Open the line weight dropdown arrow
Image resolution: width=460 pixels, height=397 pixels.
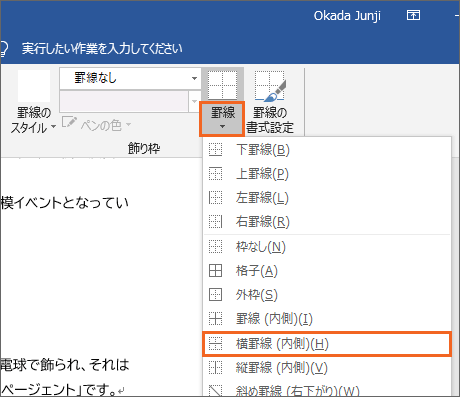194,101
